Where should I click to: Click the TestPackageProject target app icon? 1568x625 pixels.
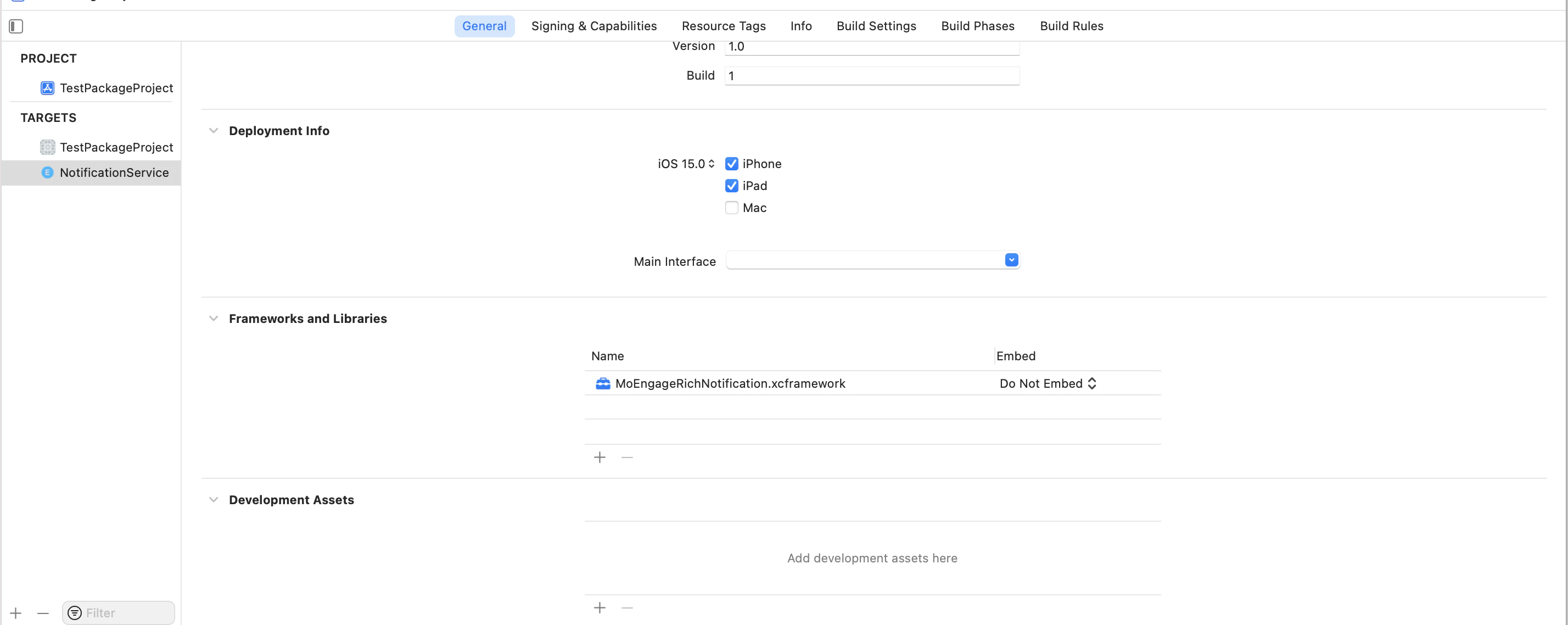point(47,147)
